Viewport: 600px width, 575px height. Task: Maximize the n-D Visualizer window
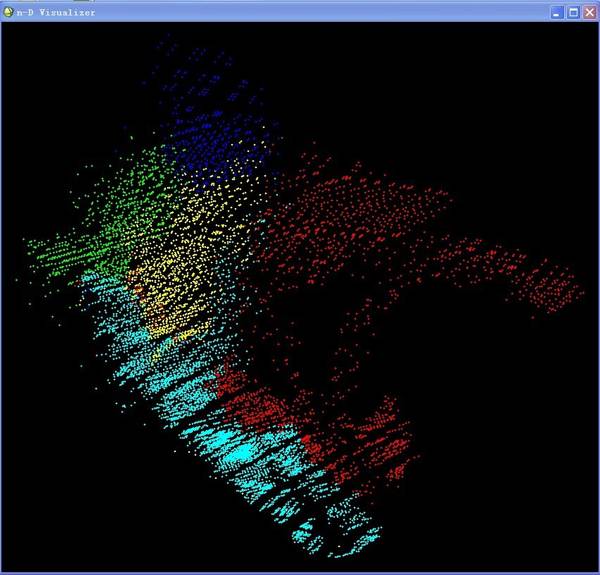573,13
